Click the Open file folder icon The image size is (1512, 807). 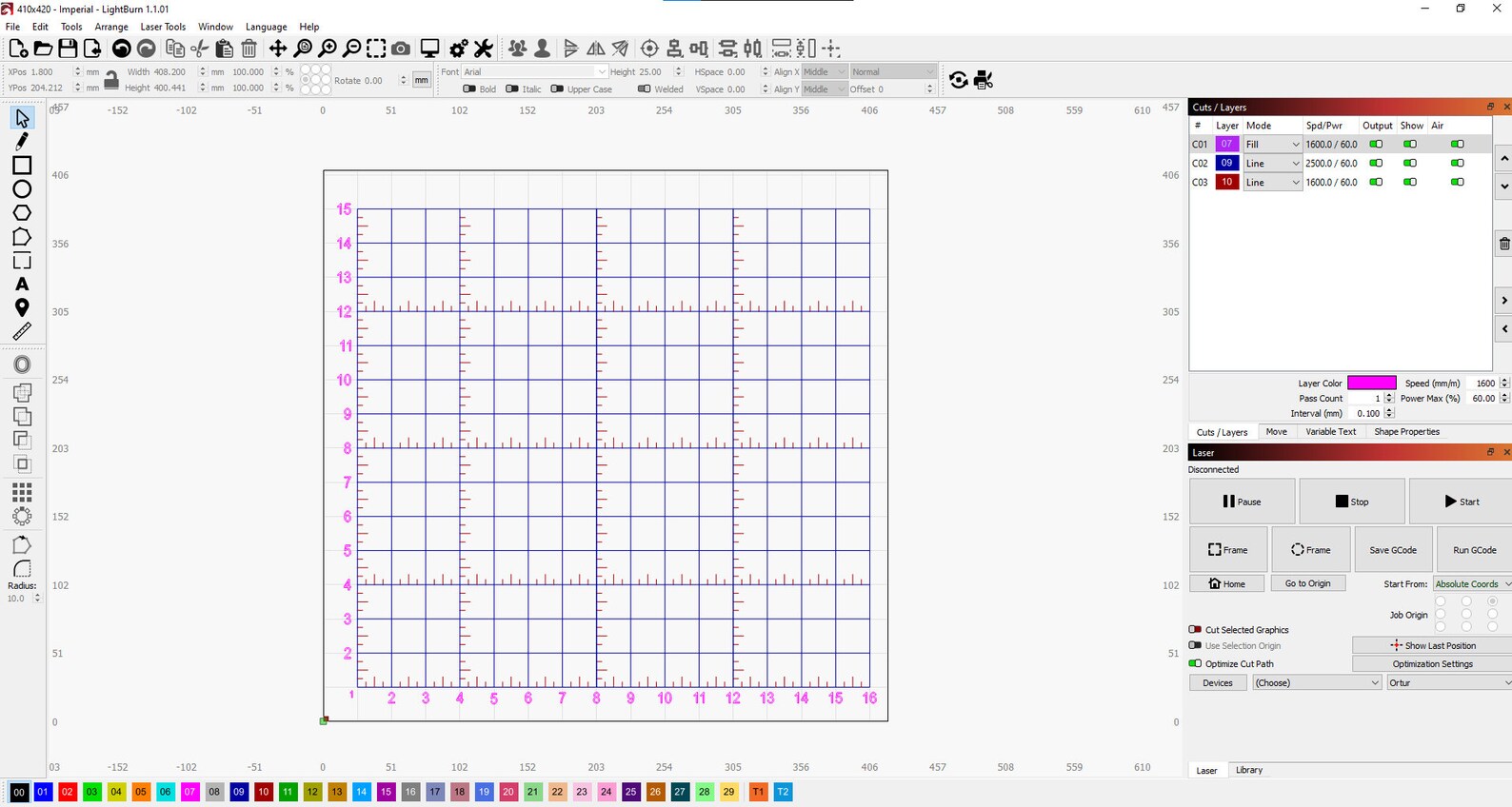coord(43,49)
